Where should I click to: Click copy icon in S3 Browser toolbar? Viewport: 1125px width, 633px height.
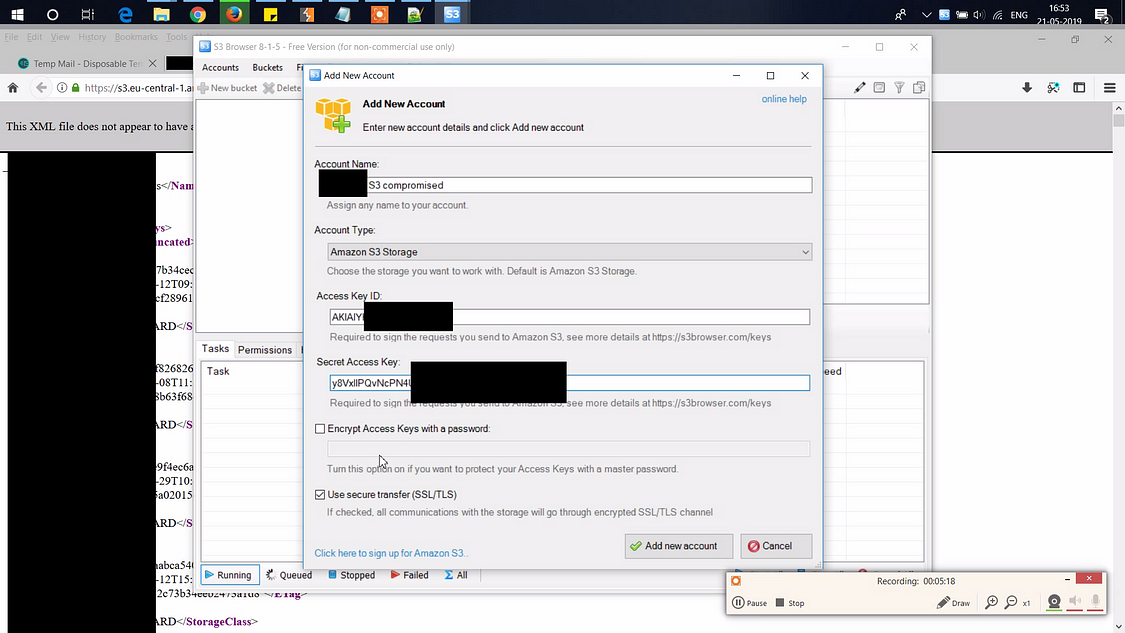919,88
